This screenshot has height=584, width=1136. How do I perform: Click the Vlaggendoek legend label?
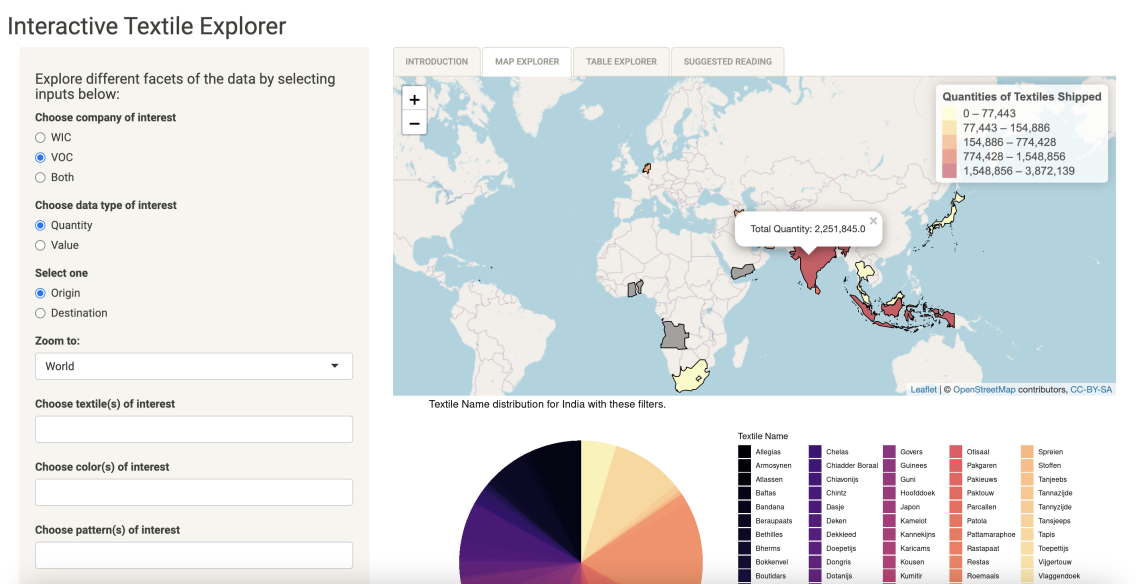pos(1058,576)
